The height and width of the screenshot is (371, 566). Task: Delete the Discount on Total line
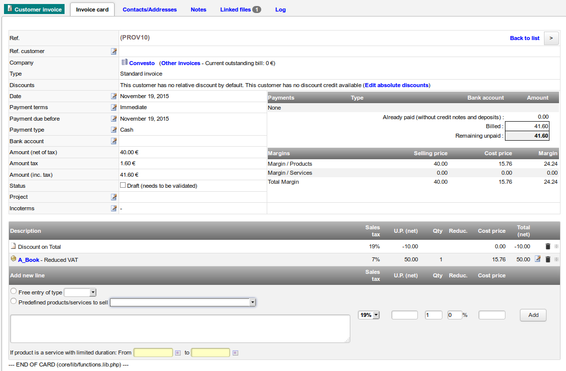tap(548, 246)
